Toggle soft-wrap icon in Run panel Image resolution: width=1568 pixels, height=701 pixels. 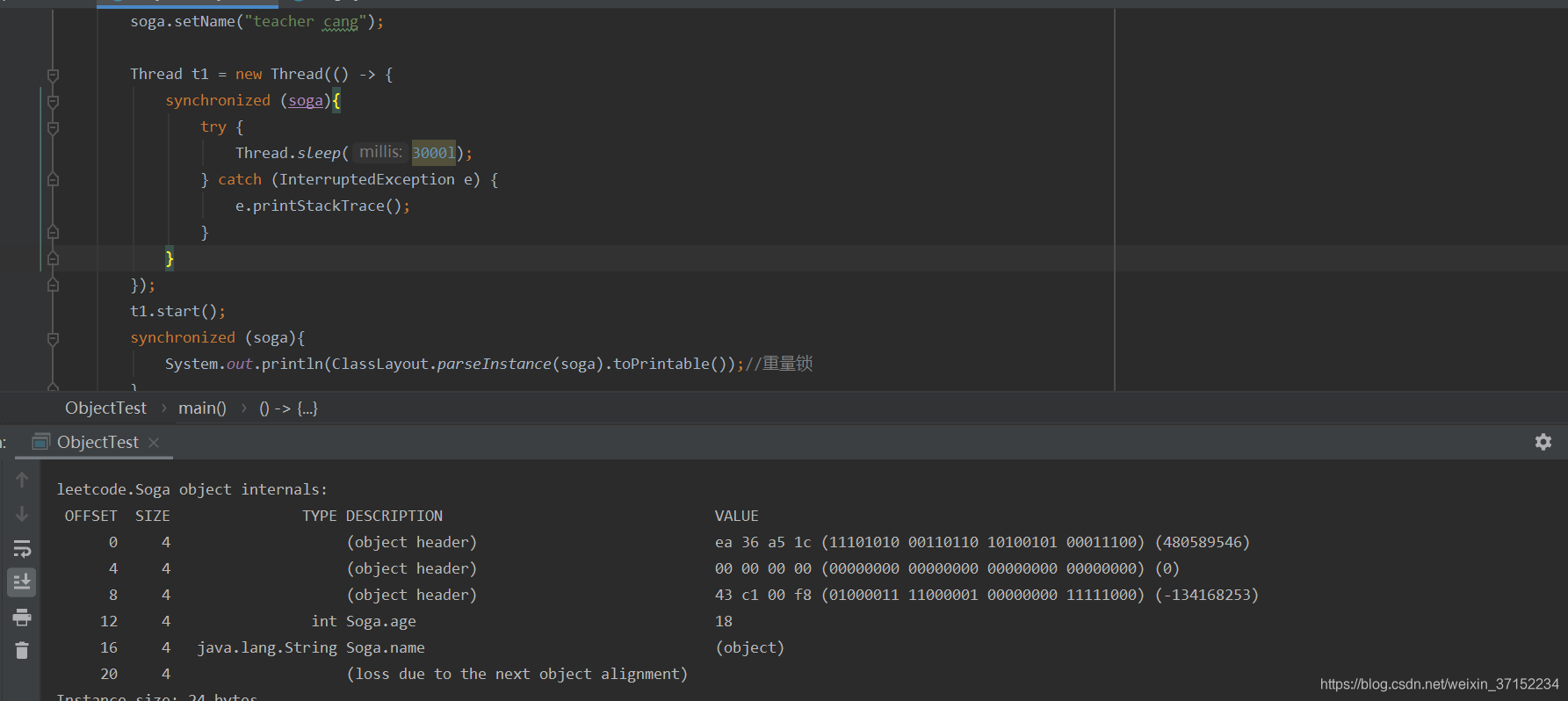pyautogui.click(x=22, y=549)
